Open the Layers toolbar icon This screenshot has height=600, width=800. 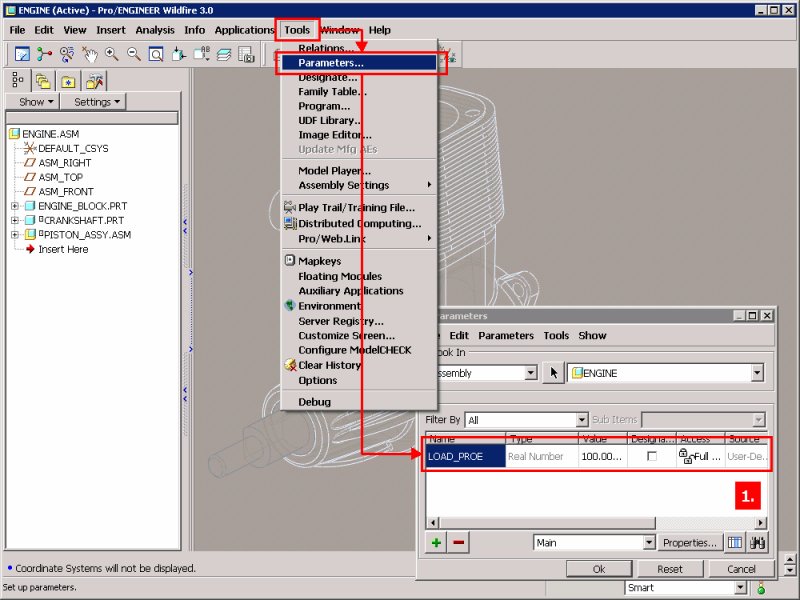coord(224,54)
